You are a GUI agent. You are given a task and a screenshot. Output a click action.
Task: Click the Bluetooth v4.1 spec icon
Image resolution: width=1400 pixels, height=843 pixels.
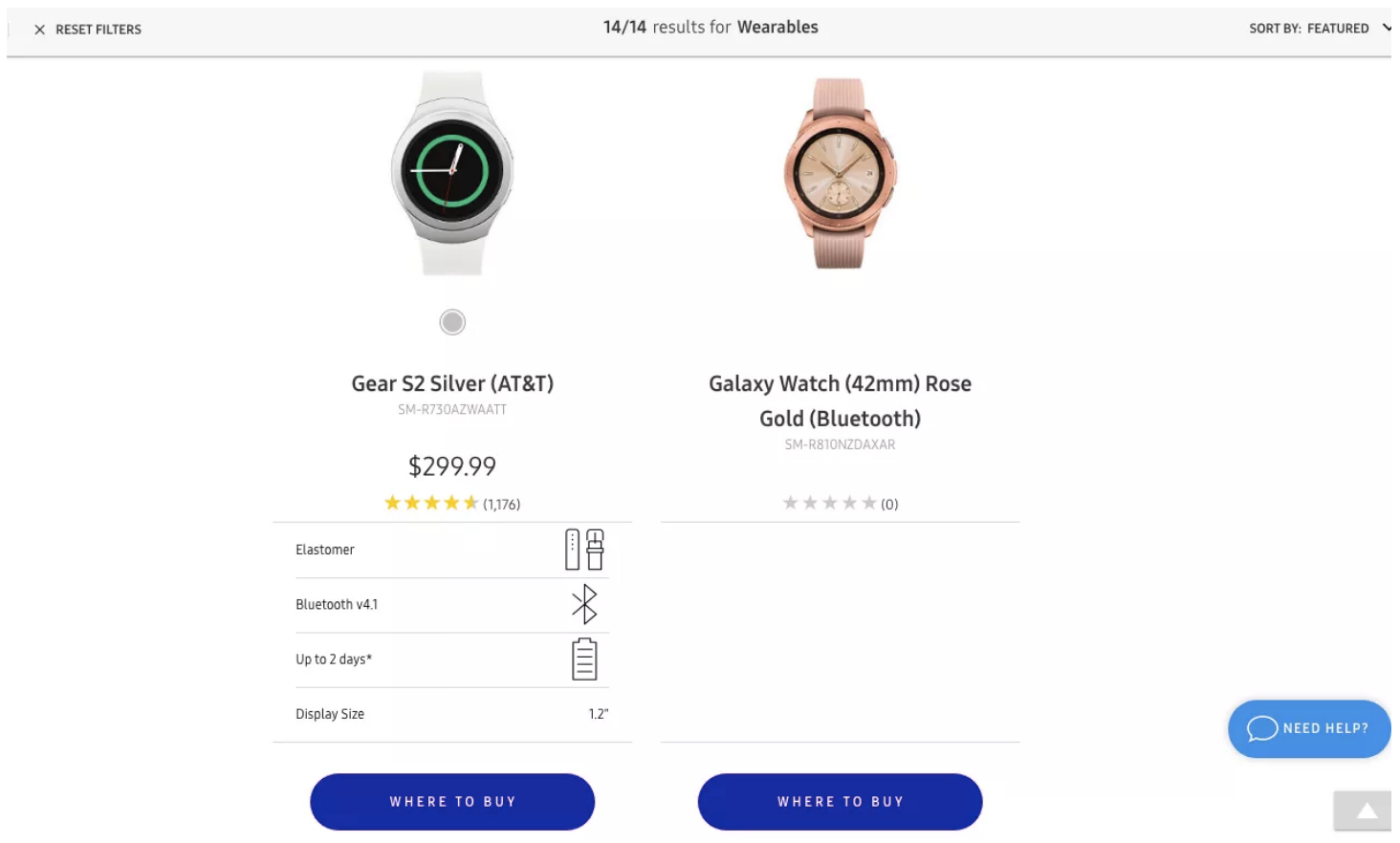[x=584, y=604]
